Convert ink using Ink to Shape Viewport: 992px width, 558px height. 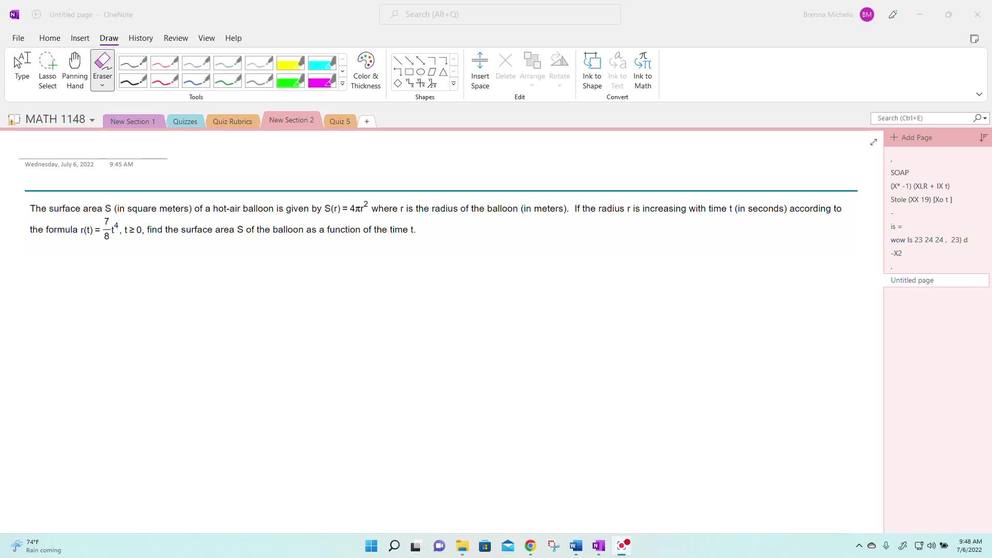pos(592,70)
